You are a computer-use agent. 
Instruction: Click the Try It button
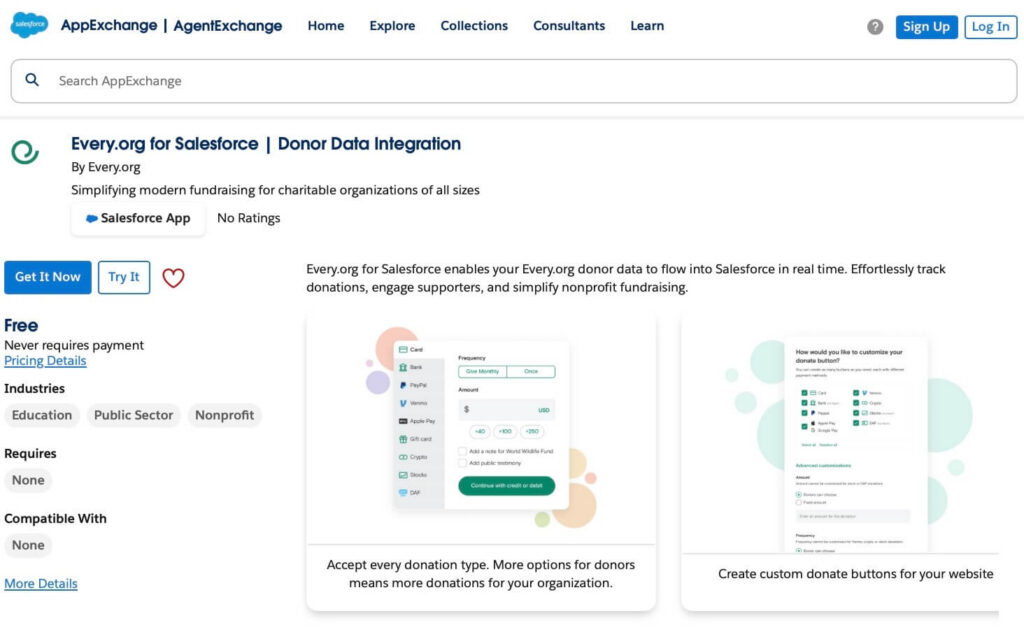tap(124, 277)
